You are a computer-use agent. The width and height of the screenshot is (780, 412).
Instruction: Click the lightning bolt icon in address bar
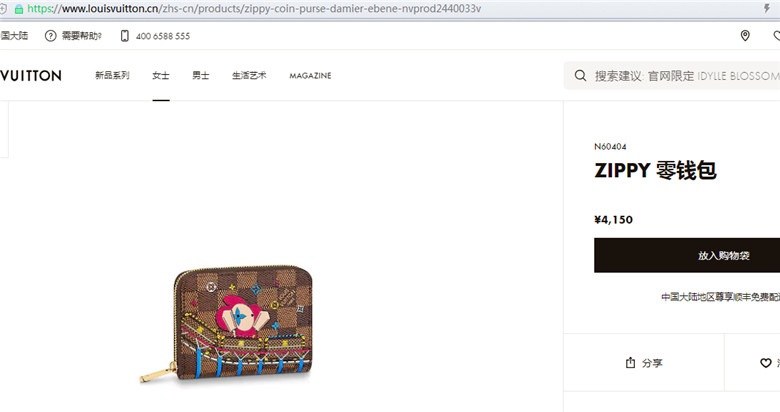click(767, 8)
